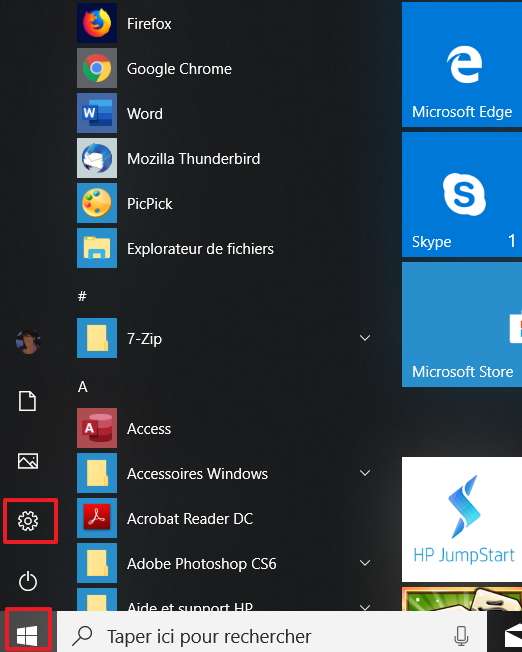The width and height of the screenshot is (522, 652).
Task: Expand Accessoires Windows chevron
Action: (365, 473)
